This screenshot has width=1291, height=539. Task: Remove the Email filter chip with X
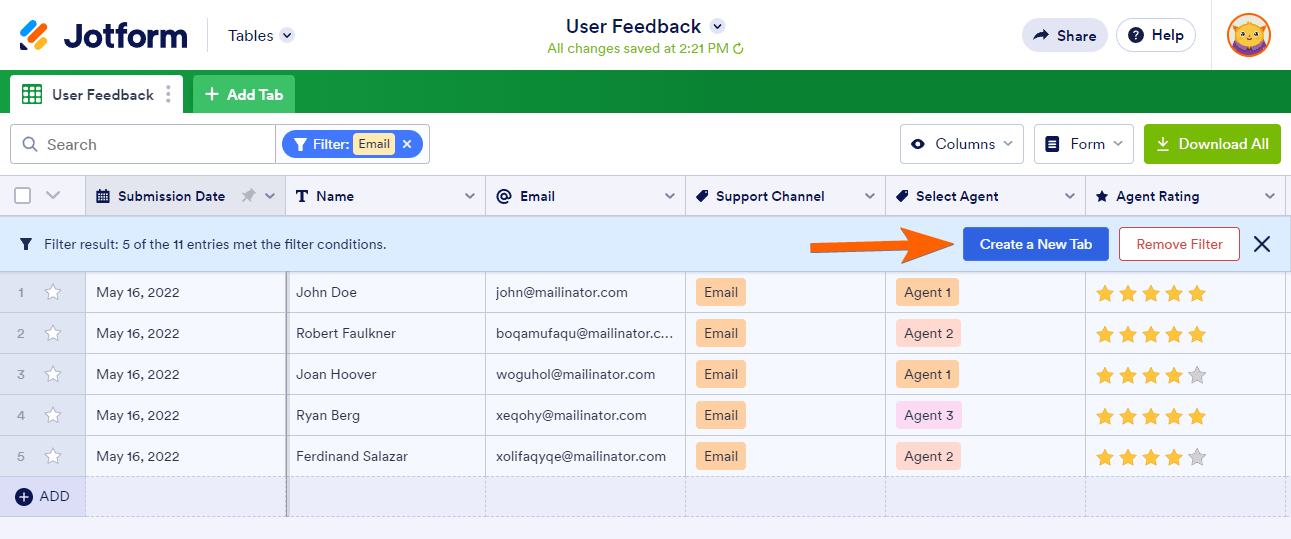click(407, 144)
